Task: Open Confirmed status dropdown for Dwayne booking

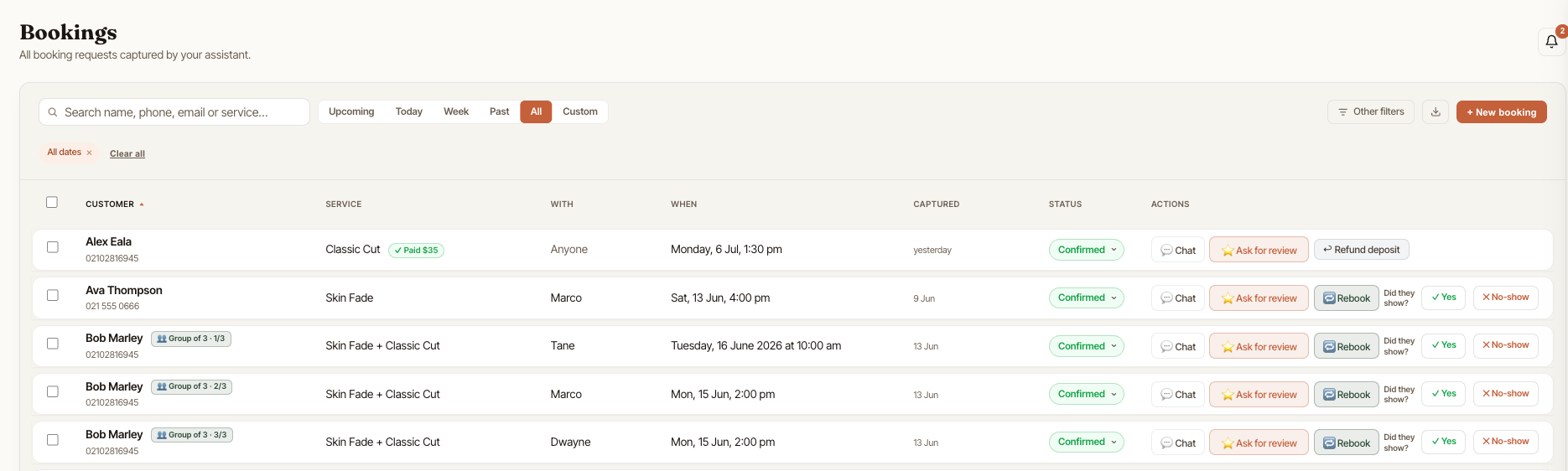Action: (1086, 442)
